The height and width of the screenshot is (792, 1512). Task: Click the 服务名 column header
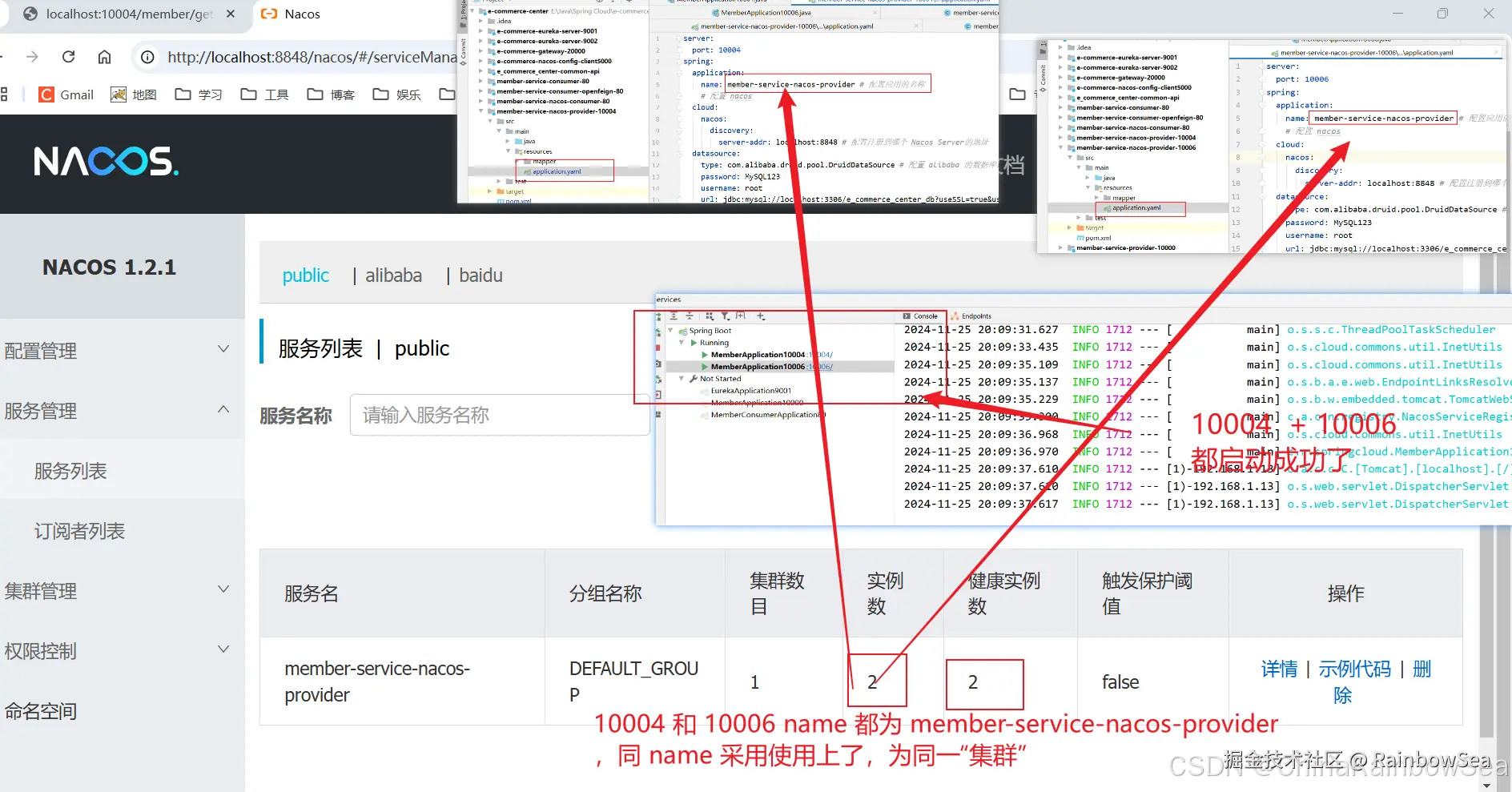click(312, 593)
